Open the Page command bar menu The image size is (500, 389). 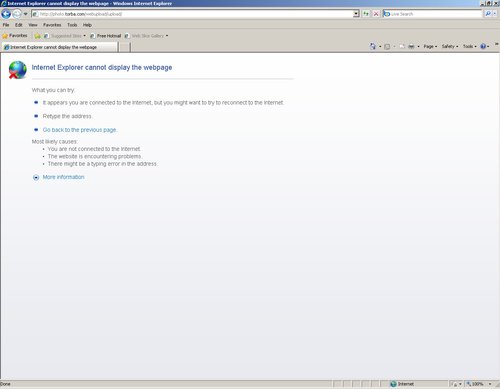[x=430, y=46]
